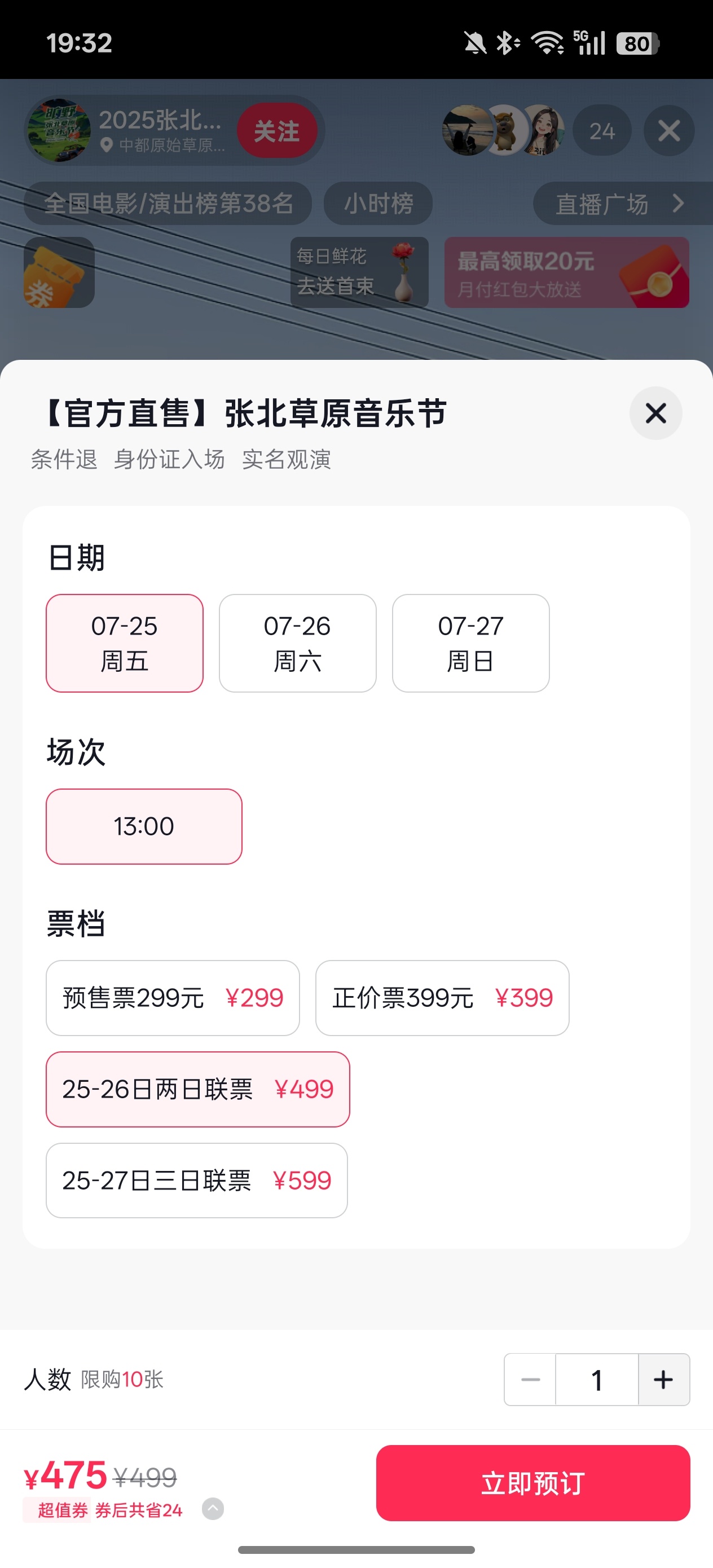Viewport: 713px width, 1568px height.
Task: Follow the streamer with 关注 button
Action: pyautogui.click(x=277, y=131)
